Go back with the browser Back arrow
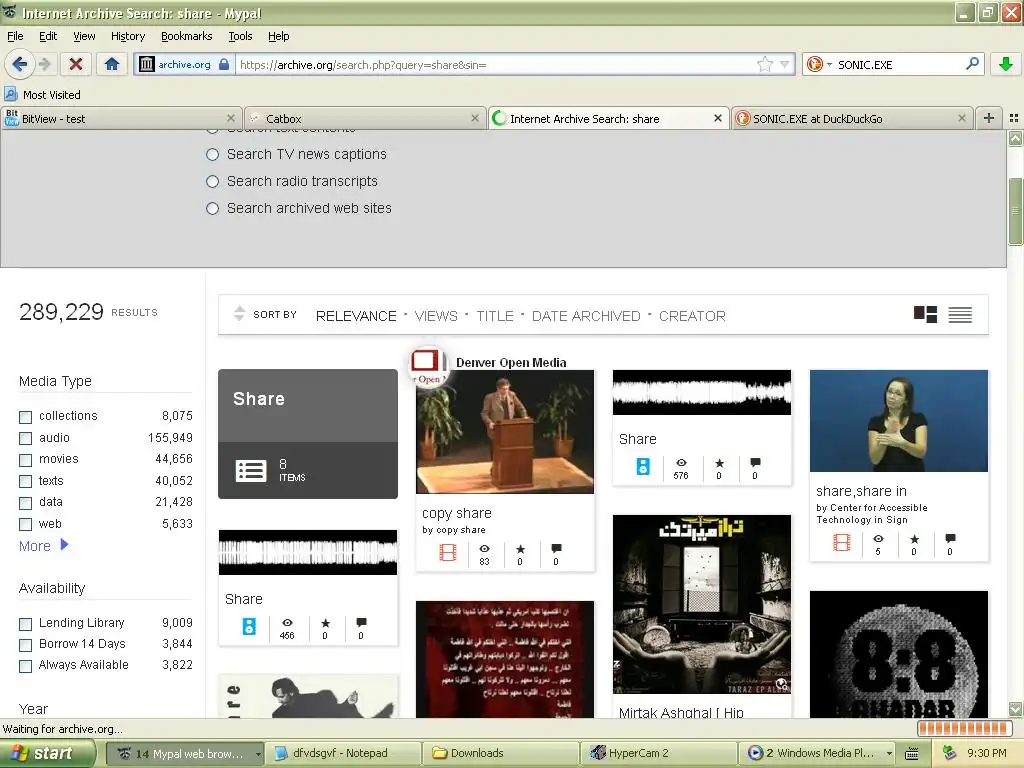Viewport: 1024px width, 768px height. coord(19,64)
